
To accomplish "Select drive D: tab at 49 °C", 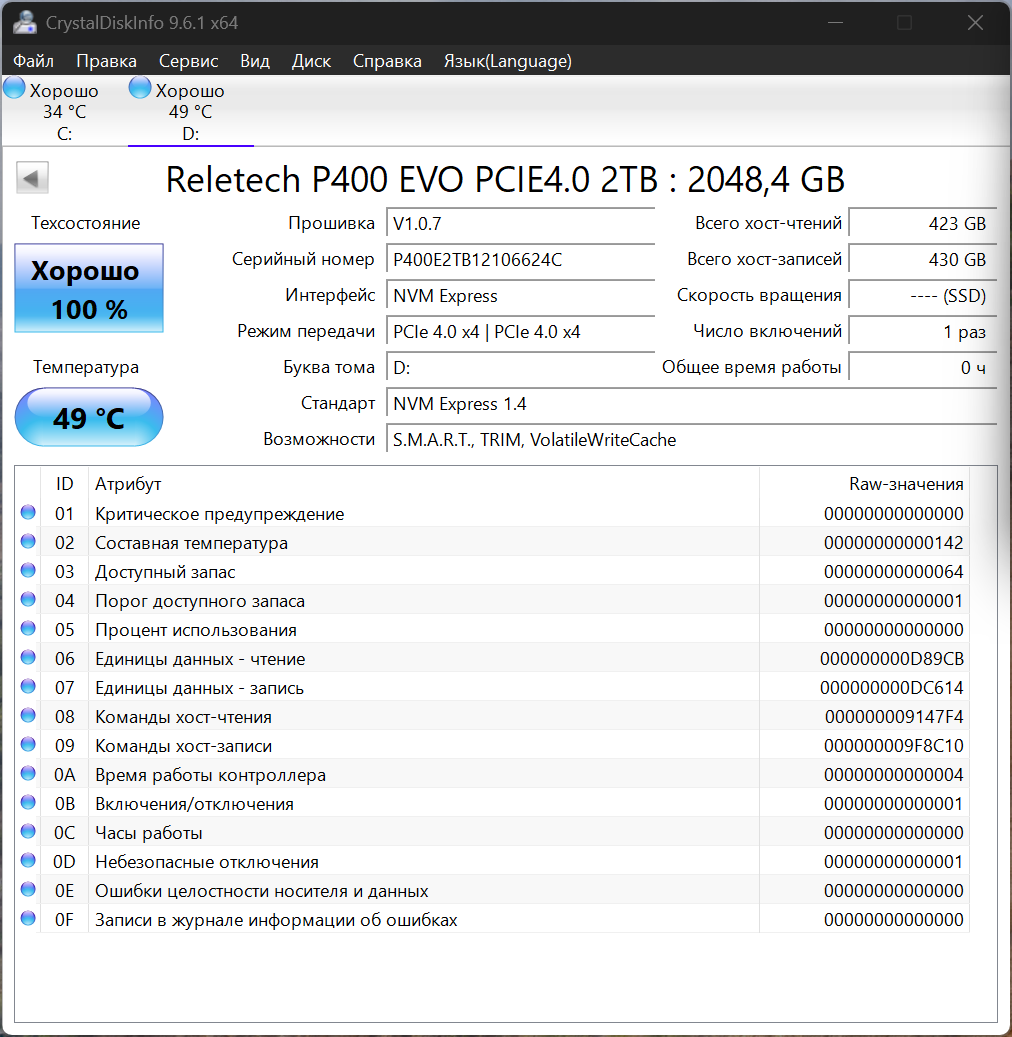I will pyautogui.click(x=190, y=111).
